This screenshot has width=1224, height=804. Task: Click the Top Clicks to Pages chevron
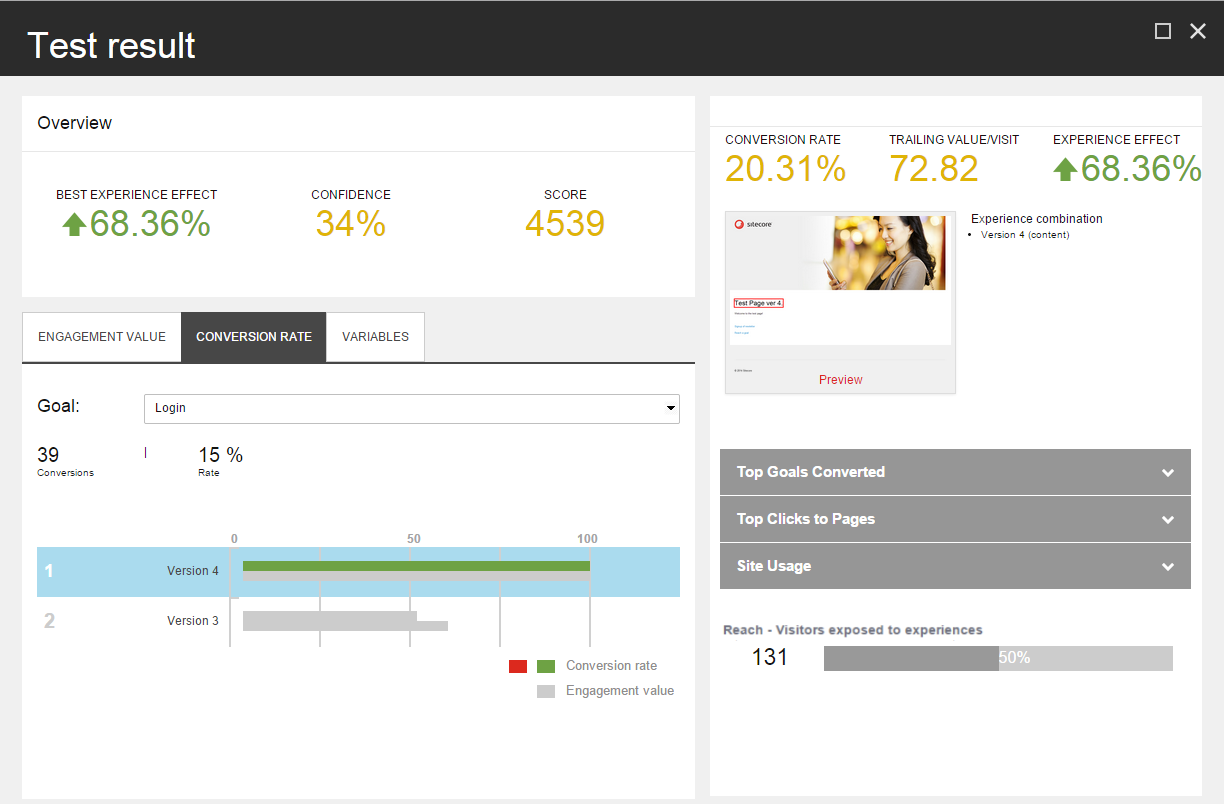(x=1168, y=520)
